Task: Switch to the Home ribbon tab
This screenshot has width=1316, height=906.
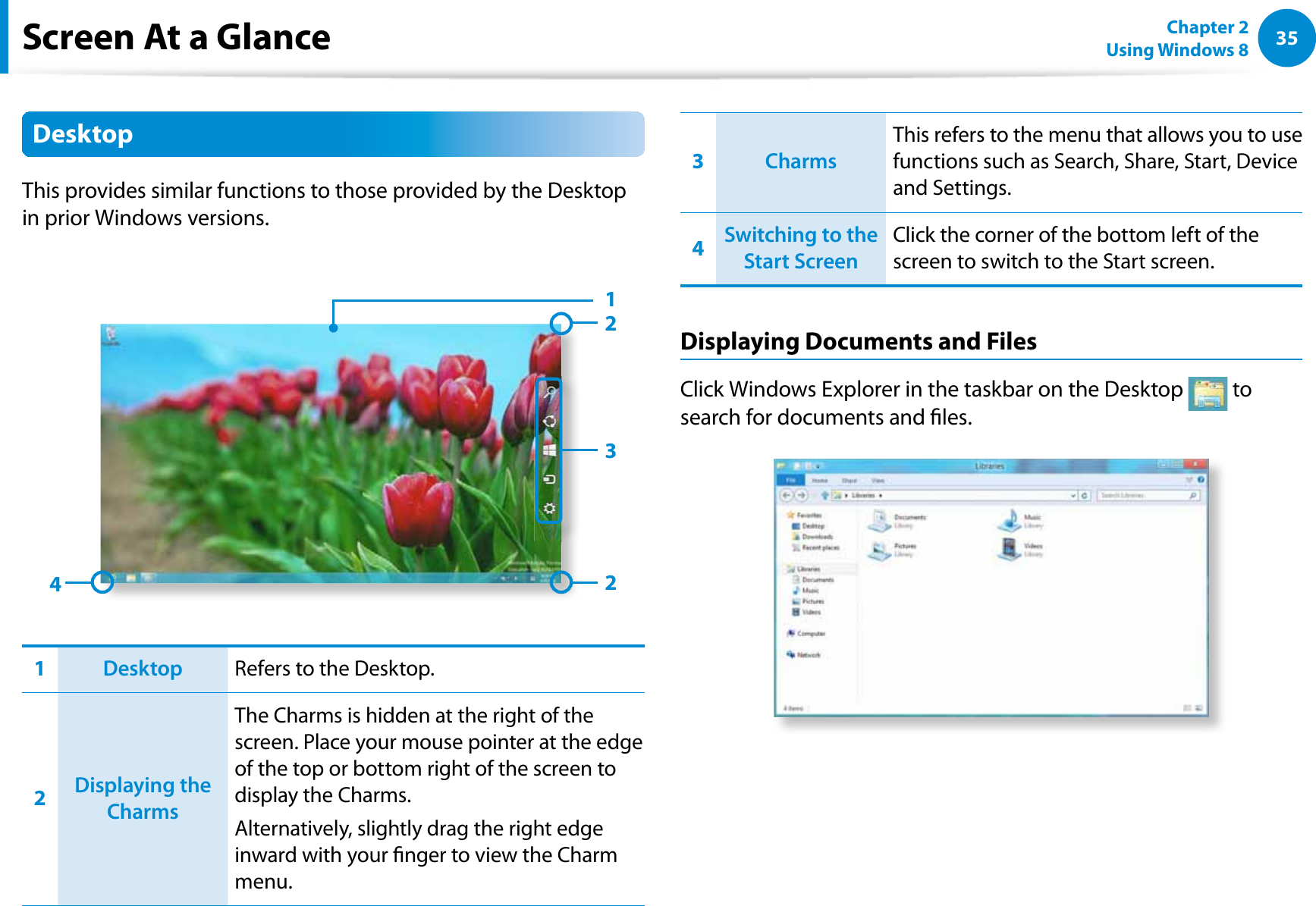Action: [820, 481]
